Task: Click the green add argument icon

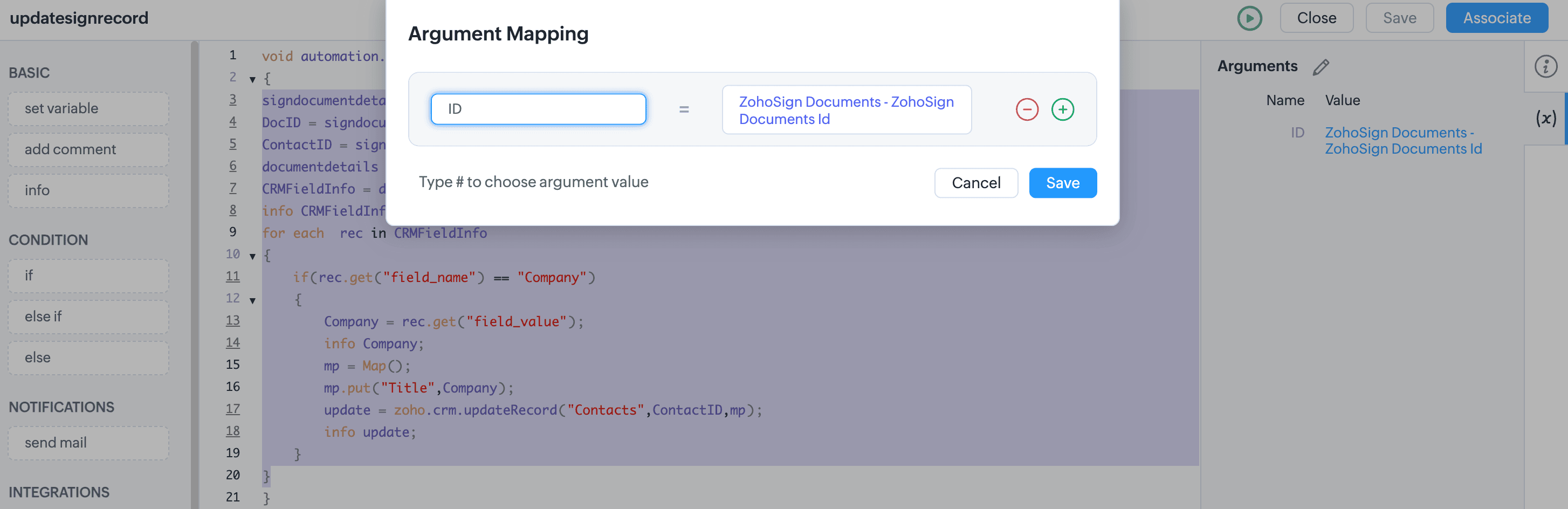Action: (x=1062, y=109)
